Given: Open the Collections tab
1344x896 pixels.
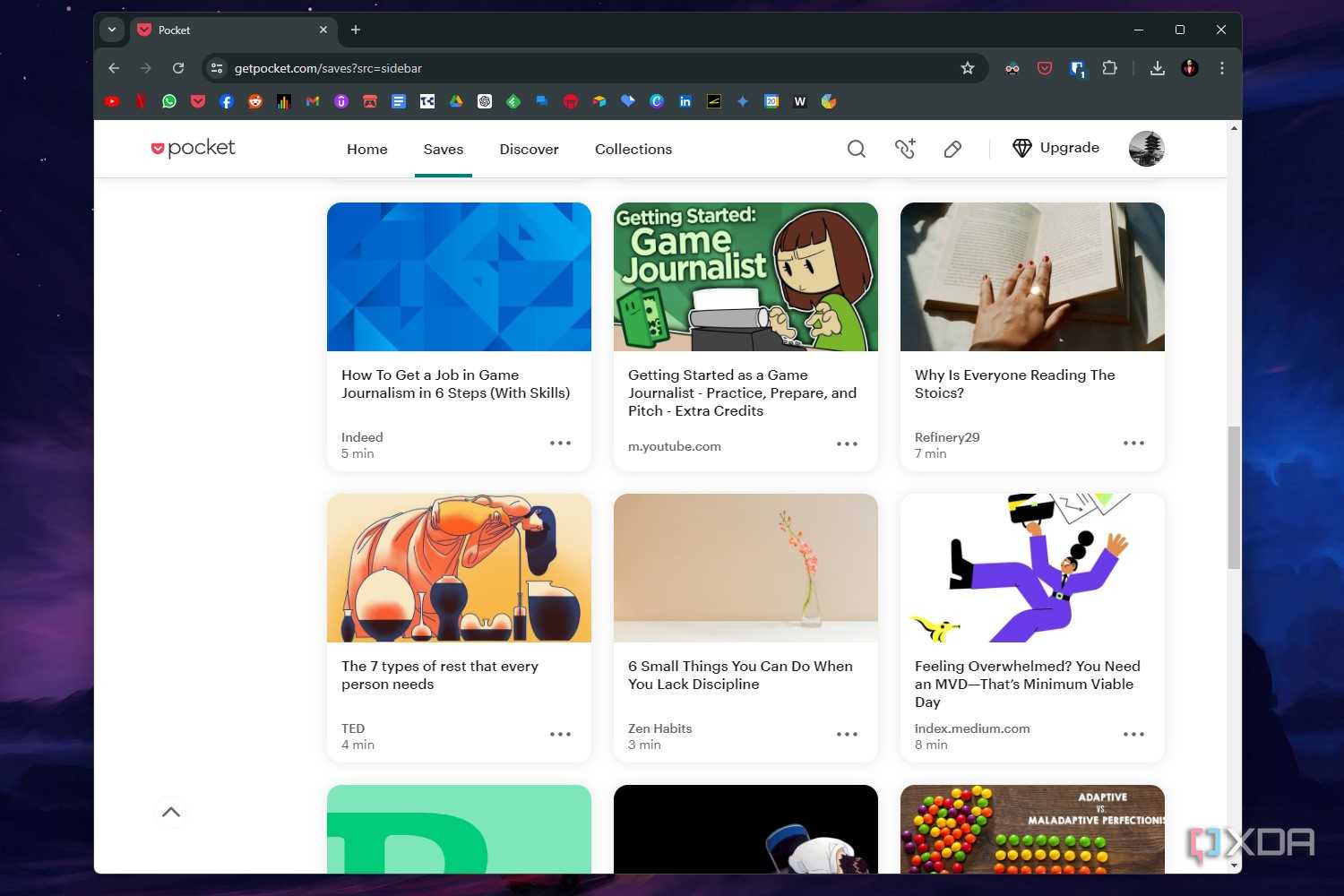Looking at the screenshot, I should point(633,149).
